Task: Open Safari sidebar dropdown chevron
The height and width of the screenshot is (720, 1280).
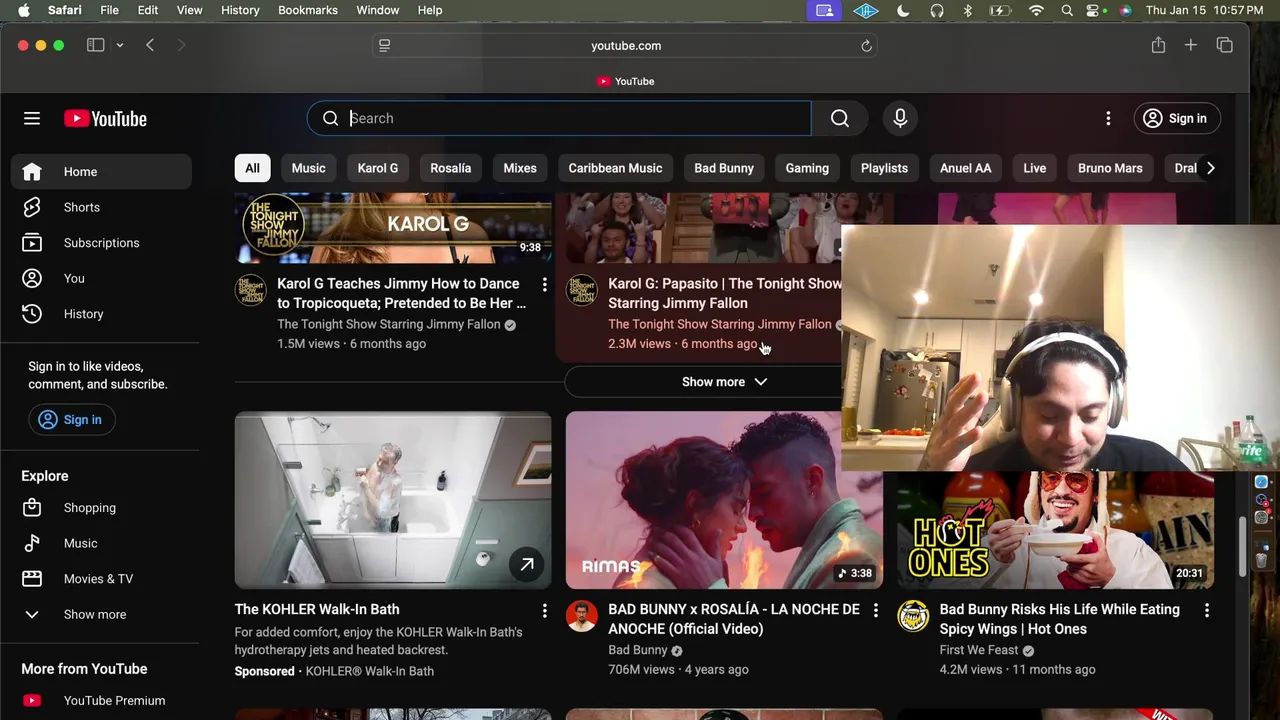Action: tap(119, 45)
